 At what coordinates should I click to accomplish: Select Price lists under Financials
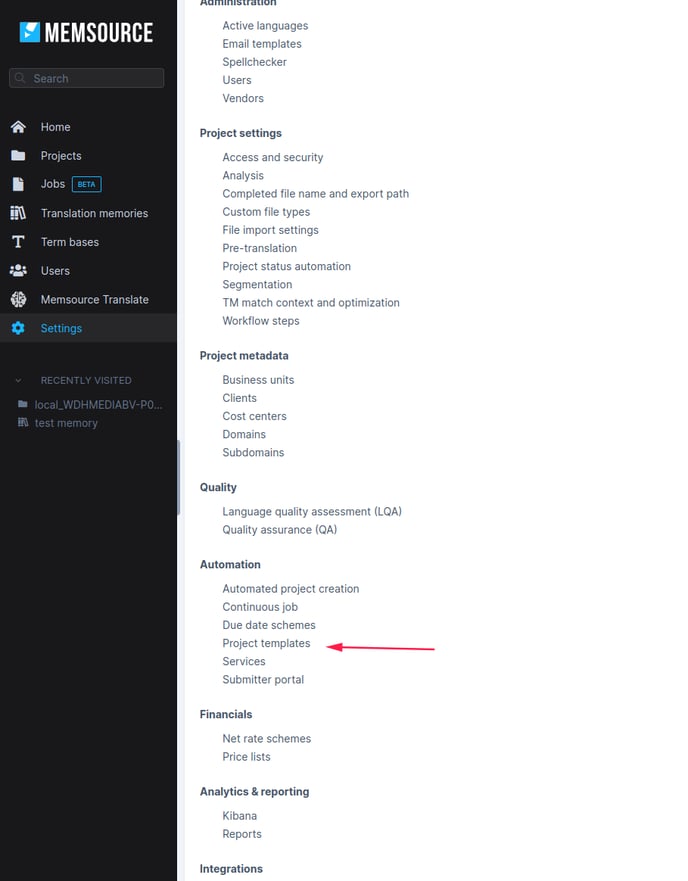(x=246, y=757)
